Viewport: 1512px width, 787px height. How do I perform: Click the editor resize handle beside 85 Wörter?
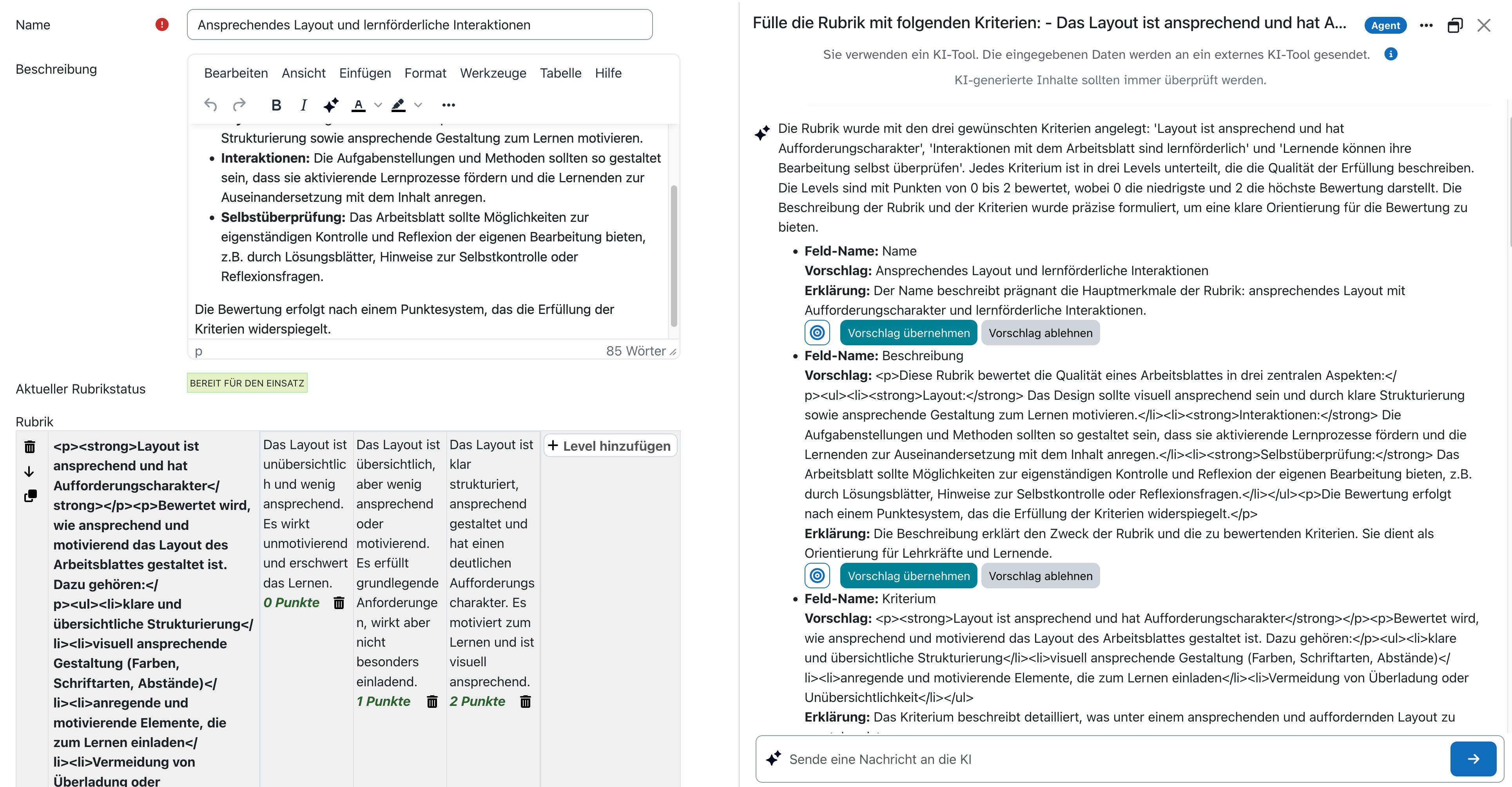[x=673, y=352]
